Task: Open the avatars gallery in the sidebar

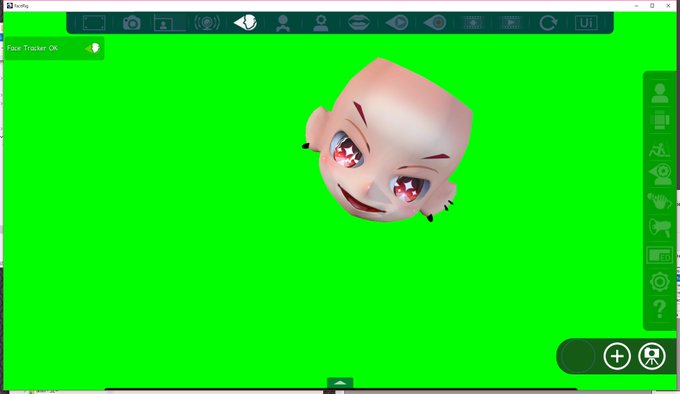Action: tap(660, 93)
